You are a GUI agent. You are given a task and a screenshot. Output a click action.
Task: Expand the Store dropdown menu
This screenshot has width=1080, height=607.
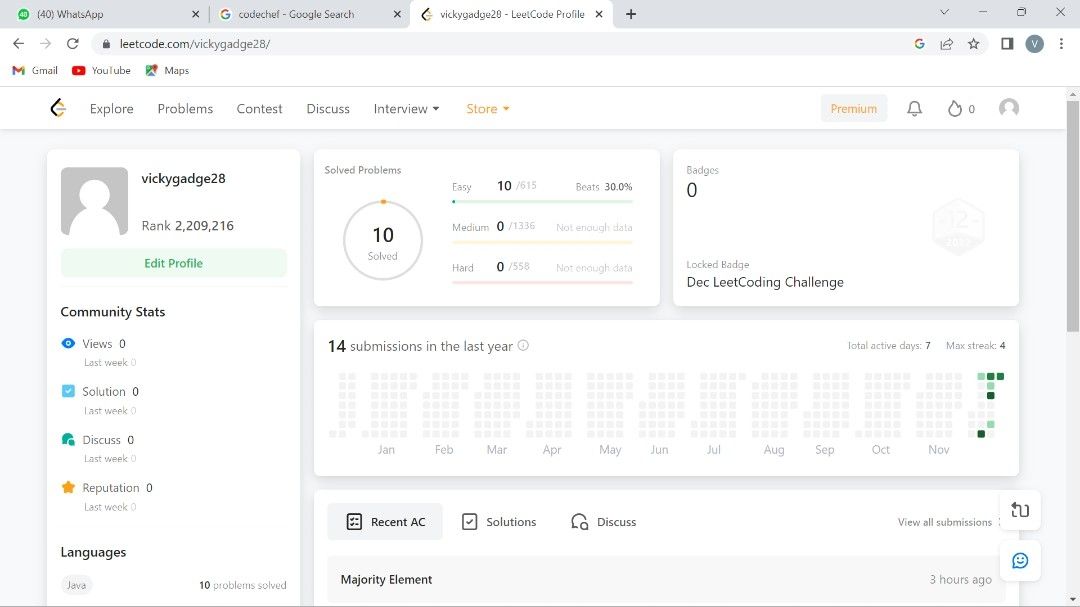tap(487, 109)
